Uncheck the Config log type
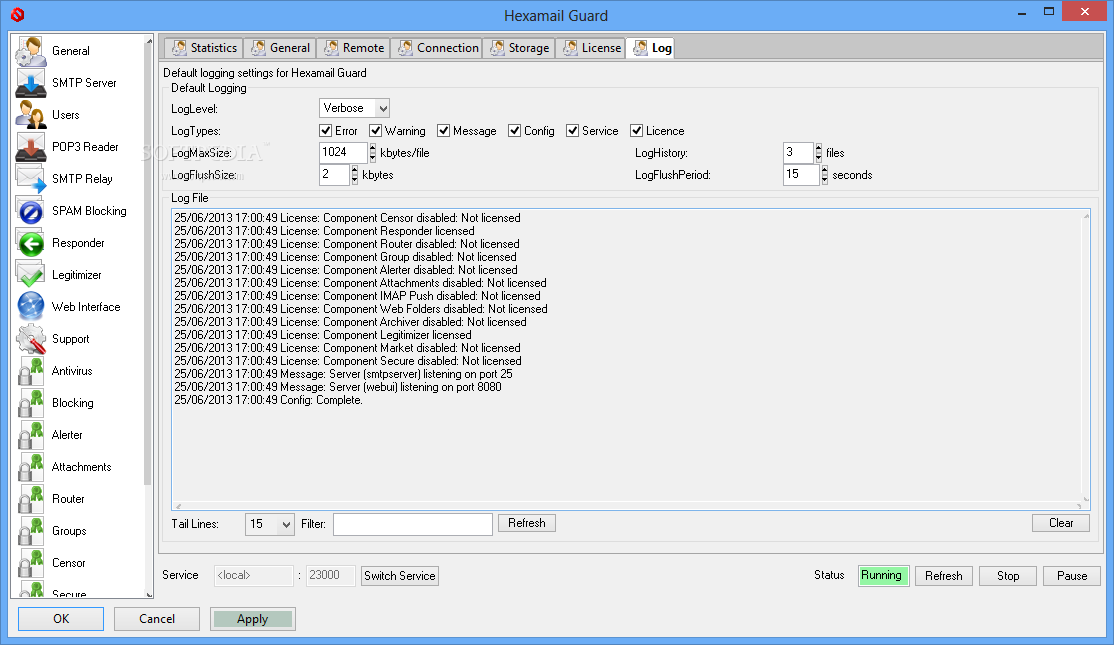Image resolution: width=1114 pixels, height=645 pixels. pyautogui.click(x=514, y=131)
